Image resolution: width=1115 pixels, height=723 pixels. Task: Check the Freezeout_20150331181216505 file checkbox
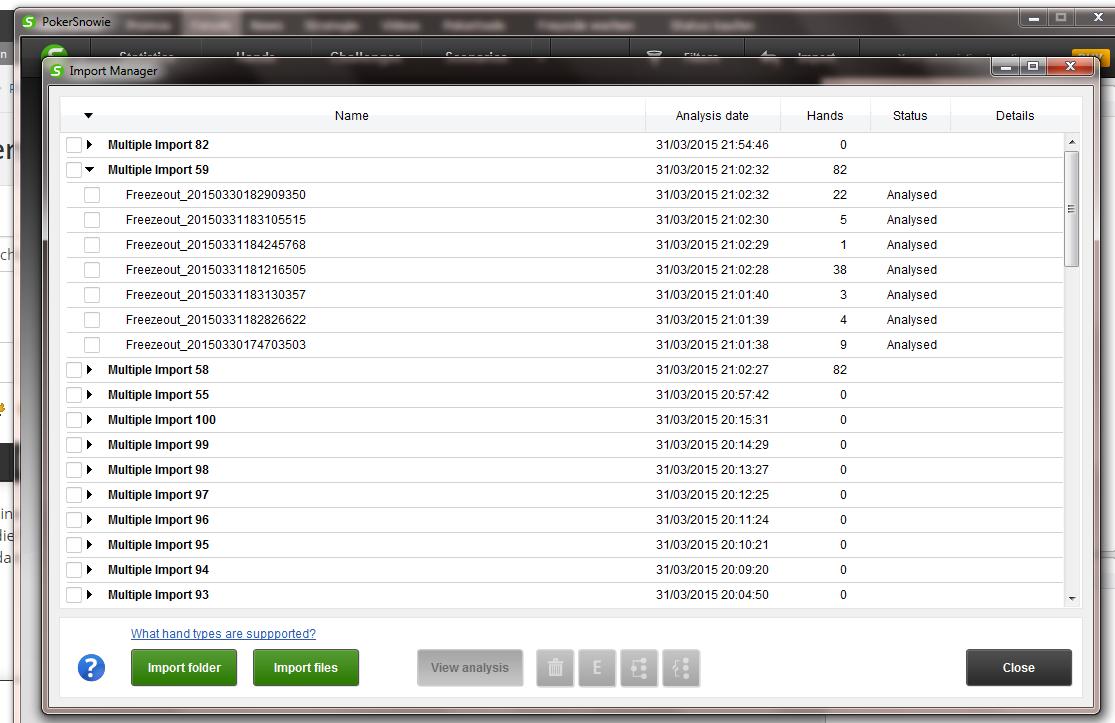(x=92, y=269)
